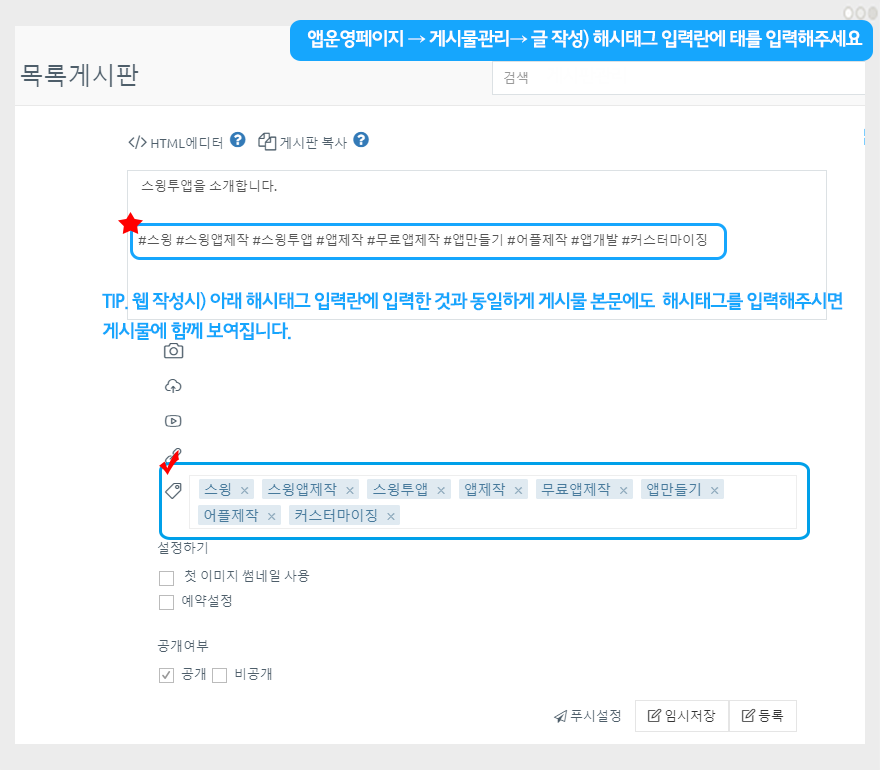This screenshot has width=880, height=770.
Task: Remove the 무료앱제작 tag with its x
Action: 624,490
